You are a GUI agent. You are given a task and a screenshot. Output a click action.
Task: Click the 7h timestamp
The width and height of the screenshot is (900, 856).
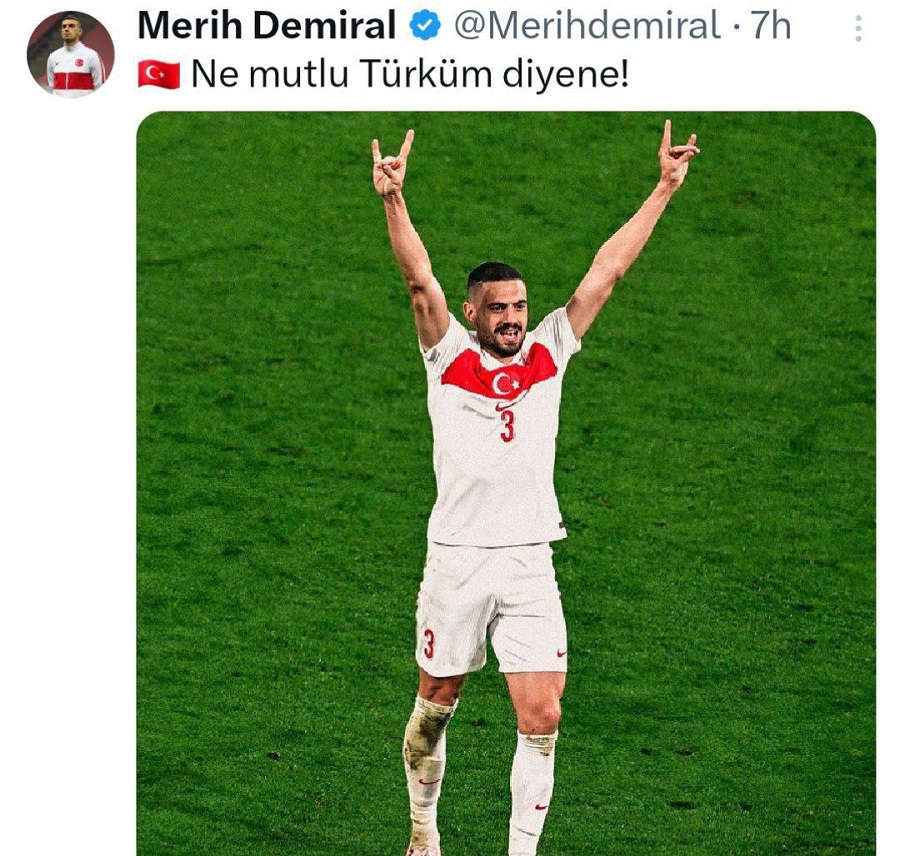coord(771,26)
